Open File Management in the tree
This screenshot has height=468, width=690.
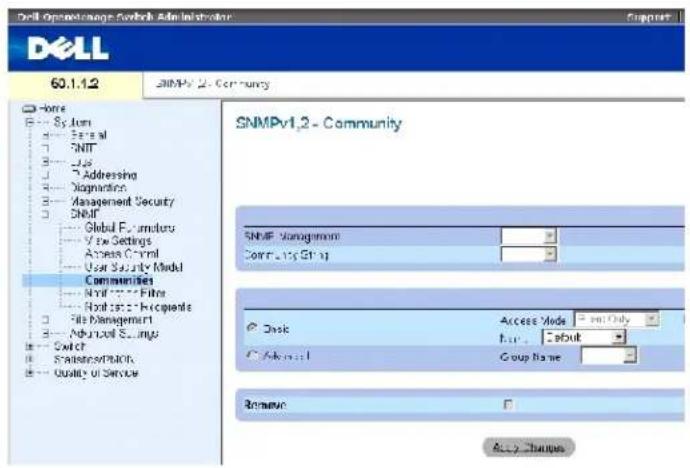(x=111, y=320)
